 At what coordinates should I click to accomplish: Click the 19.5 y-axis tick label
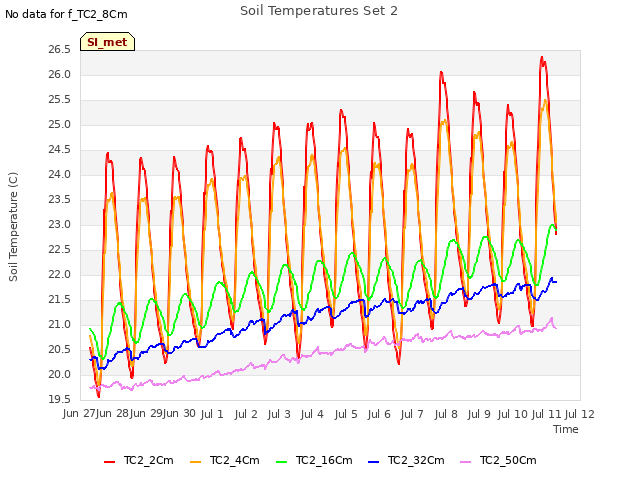pos(60,399)
